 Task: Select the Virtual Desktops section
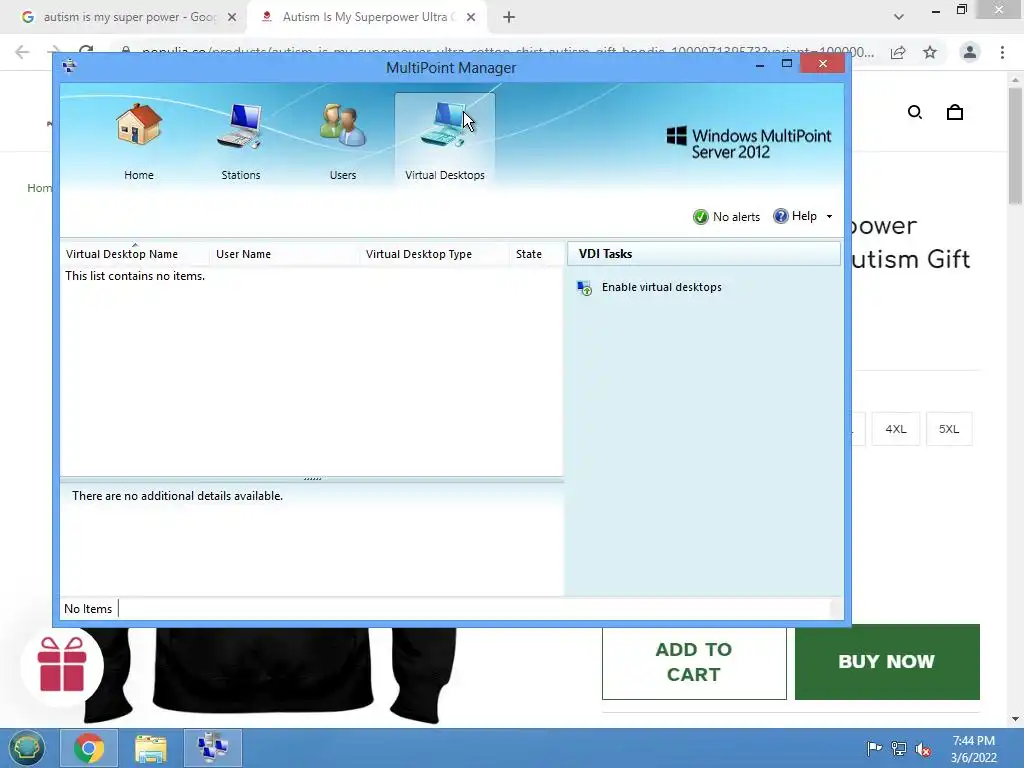[x=445, y=140]
